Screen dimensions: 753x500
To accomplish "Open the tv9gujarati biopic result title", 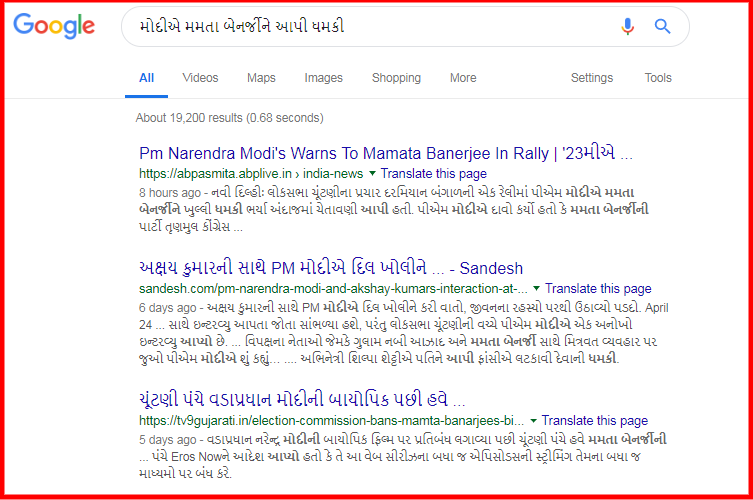I will tap(302, 400).
